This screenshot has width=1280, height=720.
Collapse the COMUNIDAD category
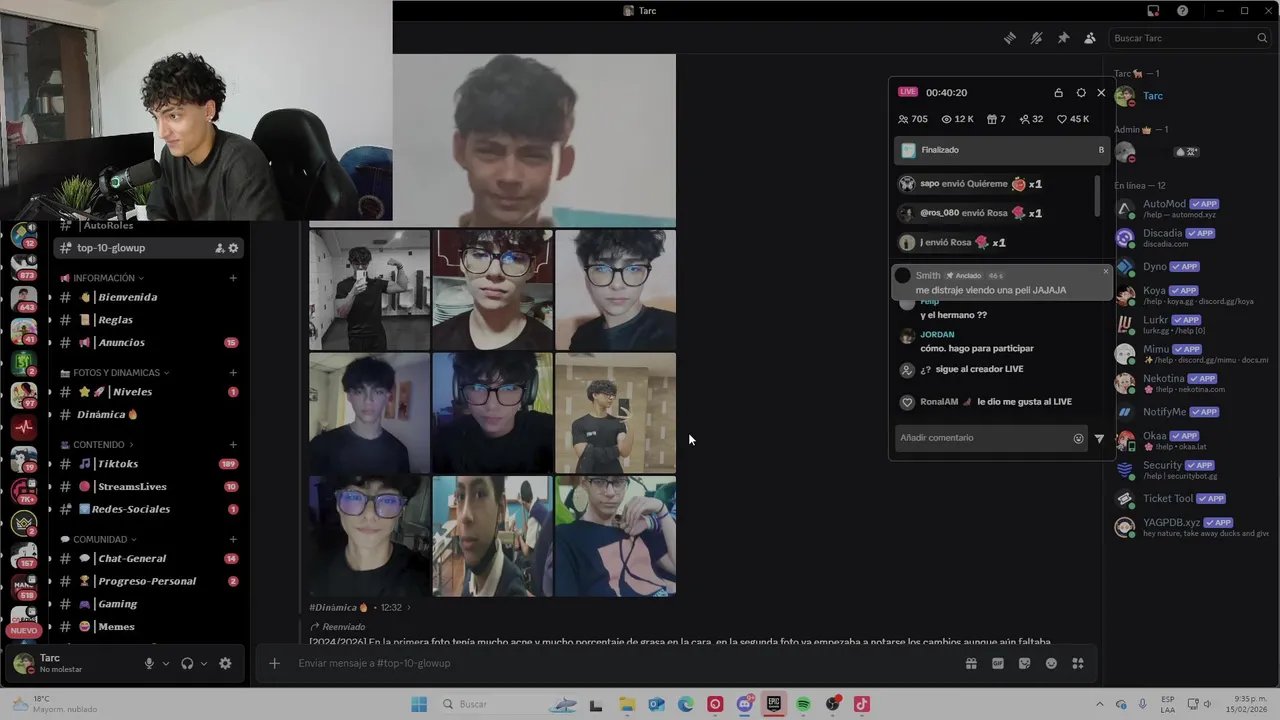98,539
